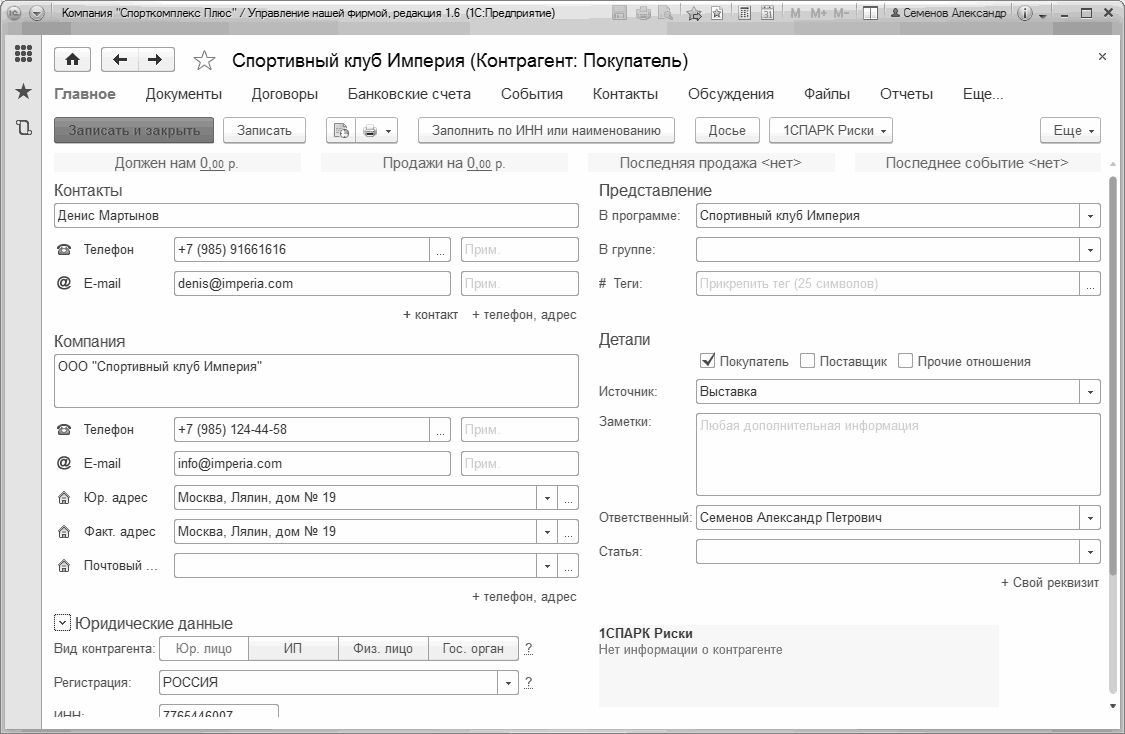Open the Юр. адрес dropdown arrow
The image size is (1125, 734).
pos(547,498)
